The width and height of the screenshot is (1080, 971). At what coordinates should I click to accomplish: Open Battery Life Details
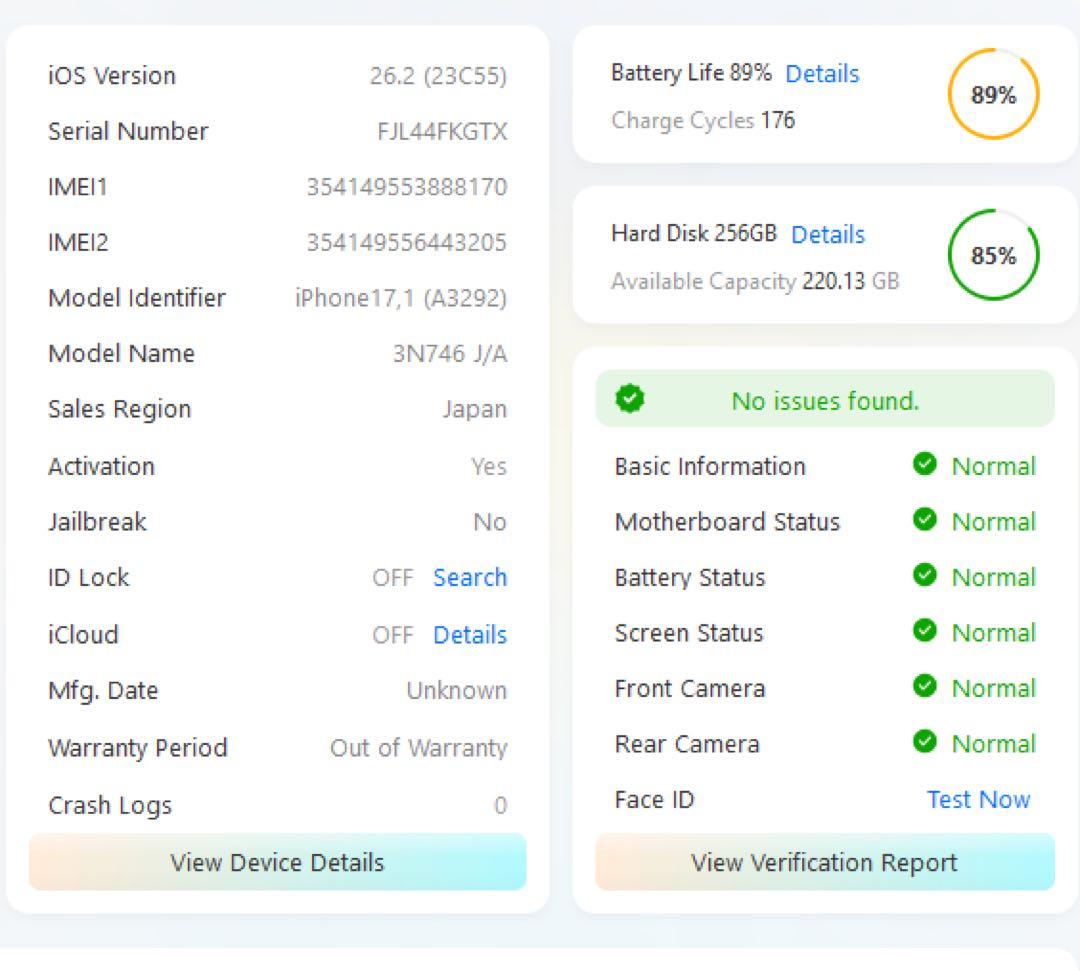pyautogui.click(x=822, y=73)
